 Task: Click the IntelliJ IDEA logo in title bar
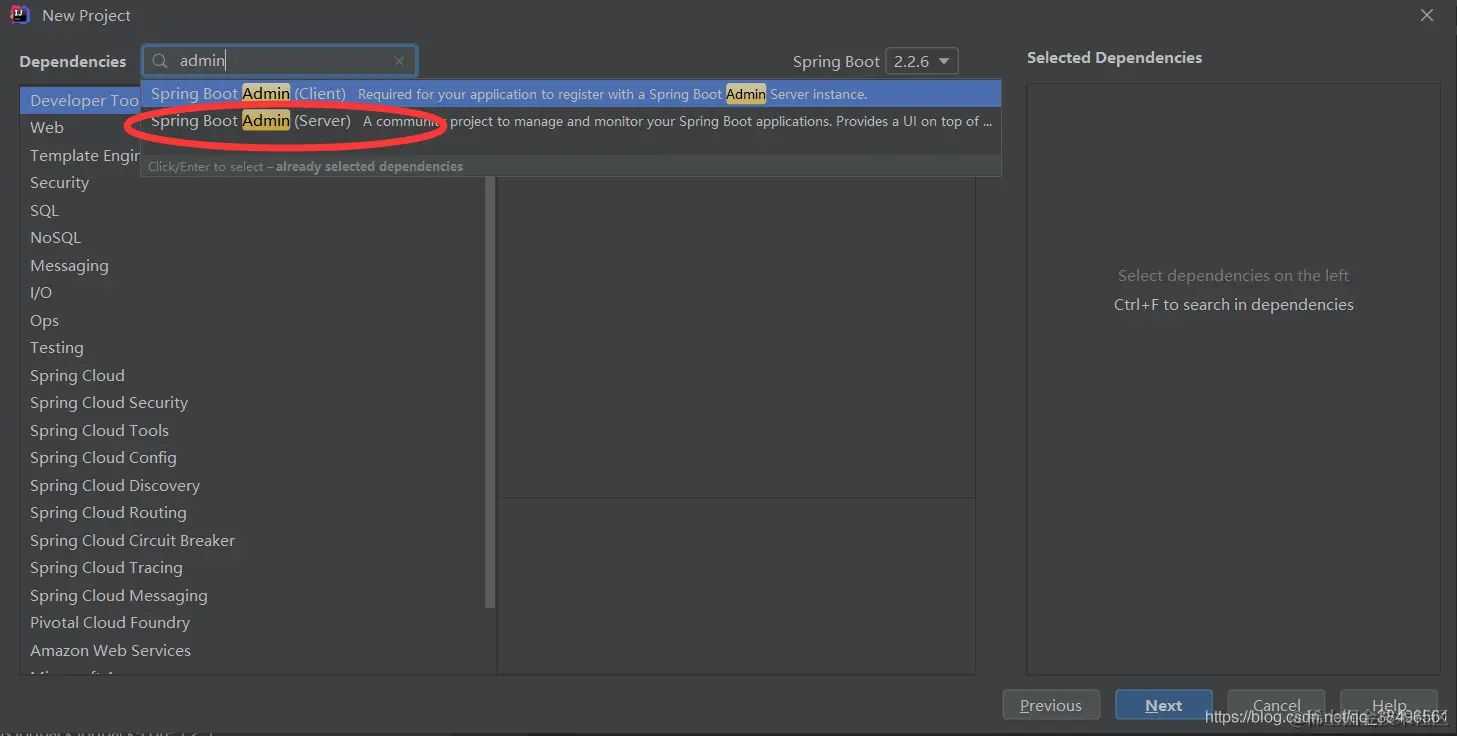pyautogui.click(x=20, y=15)
